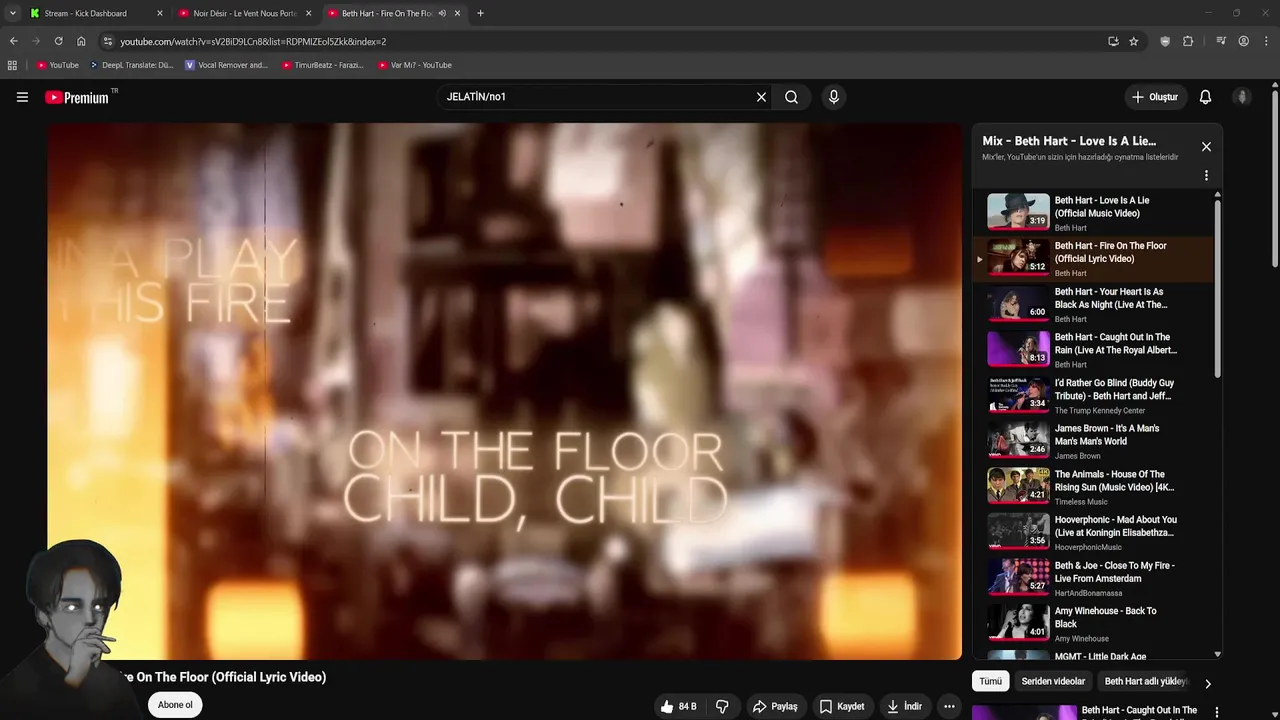Select Seriden videolar chip
Image resolution: width=1280 pixels, height=720 pixels.
tap(1053, 681)
